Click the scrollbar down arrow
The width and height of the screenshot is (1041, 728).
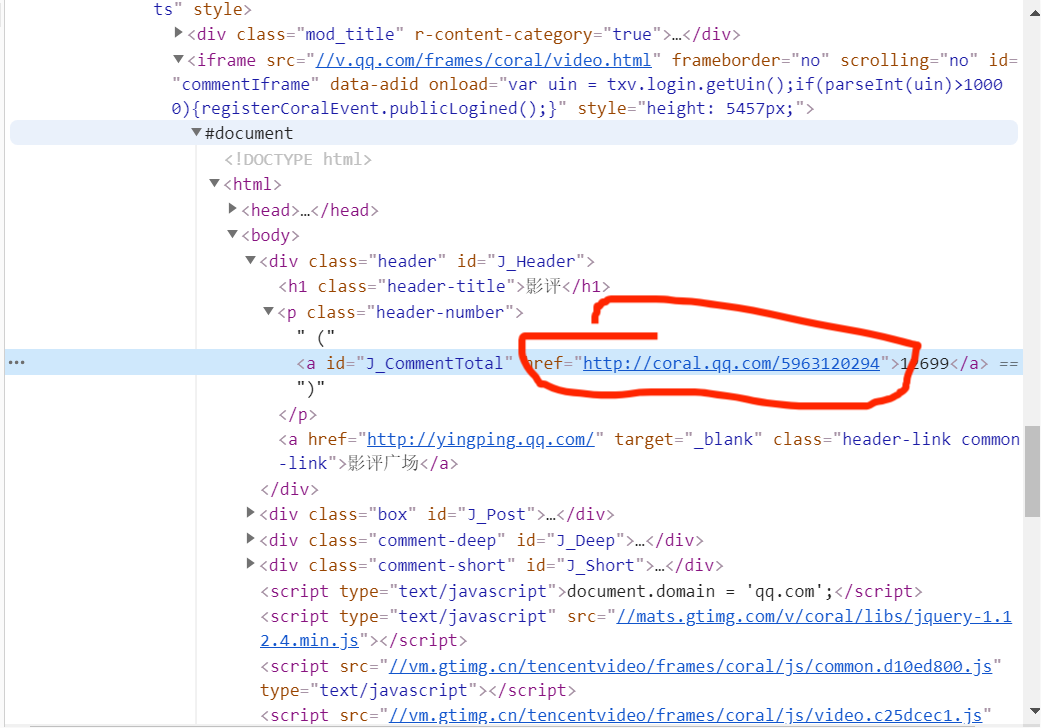click(1034, 711)
